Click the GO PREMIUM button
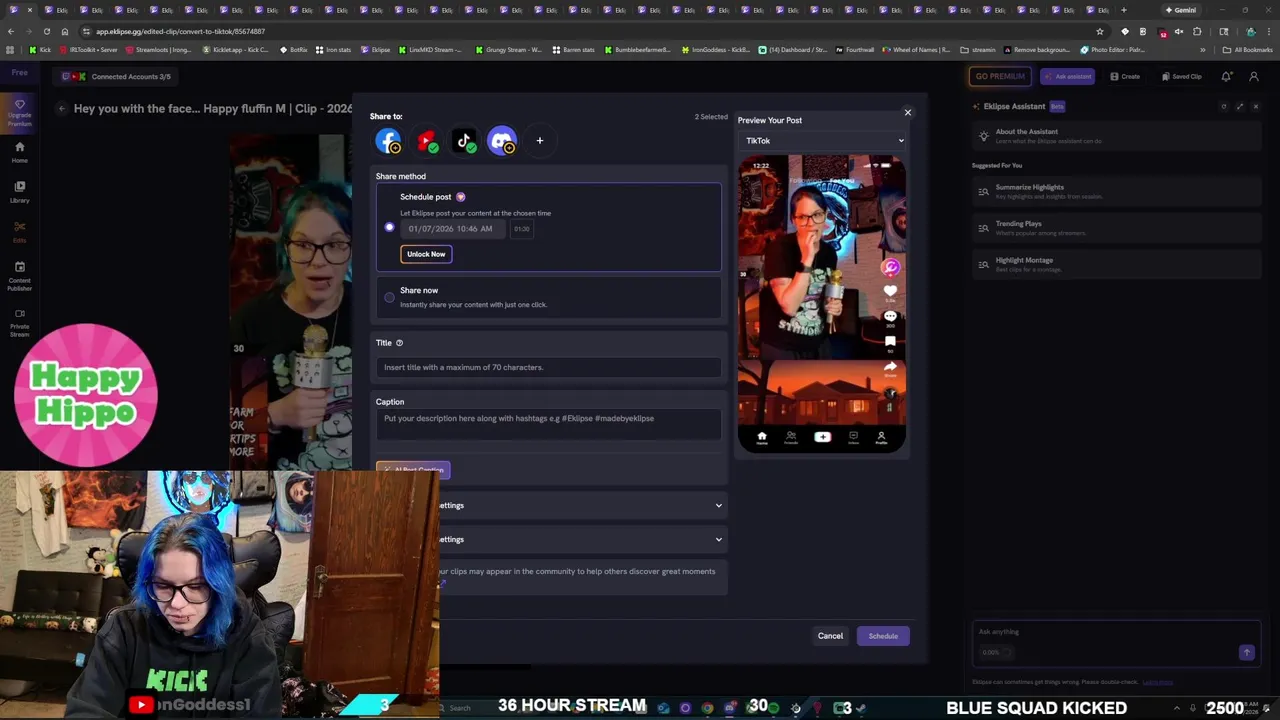Viewport: 1280px width, 720px height. [1000, 77]
